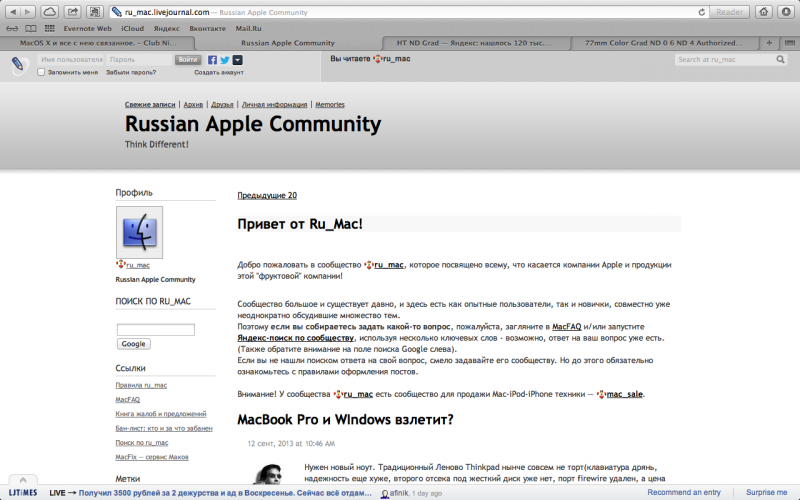The width and height of the screenshot is (800, 500).
Task: Check the Запомнить меня checkbox
Action: pos(41,72)
